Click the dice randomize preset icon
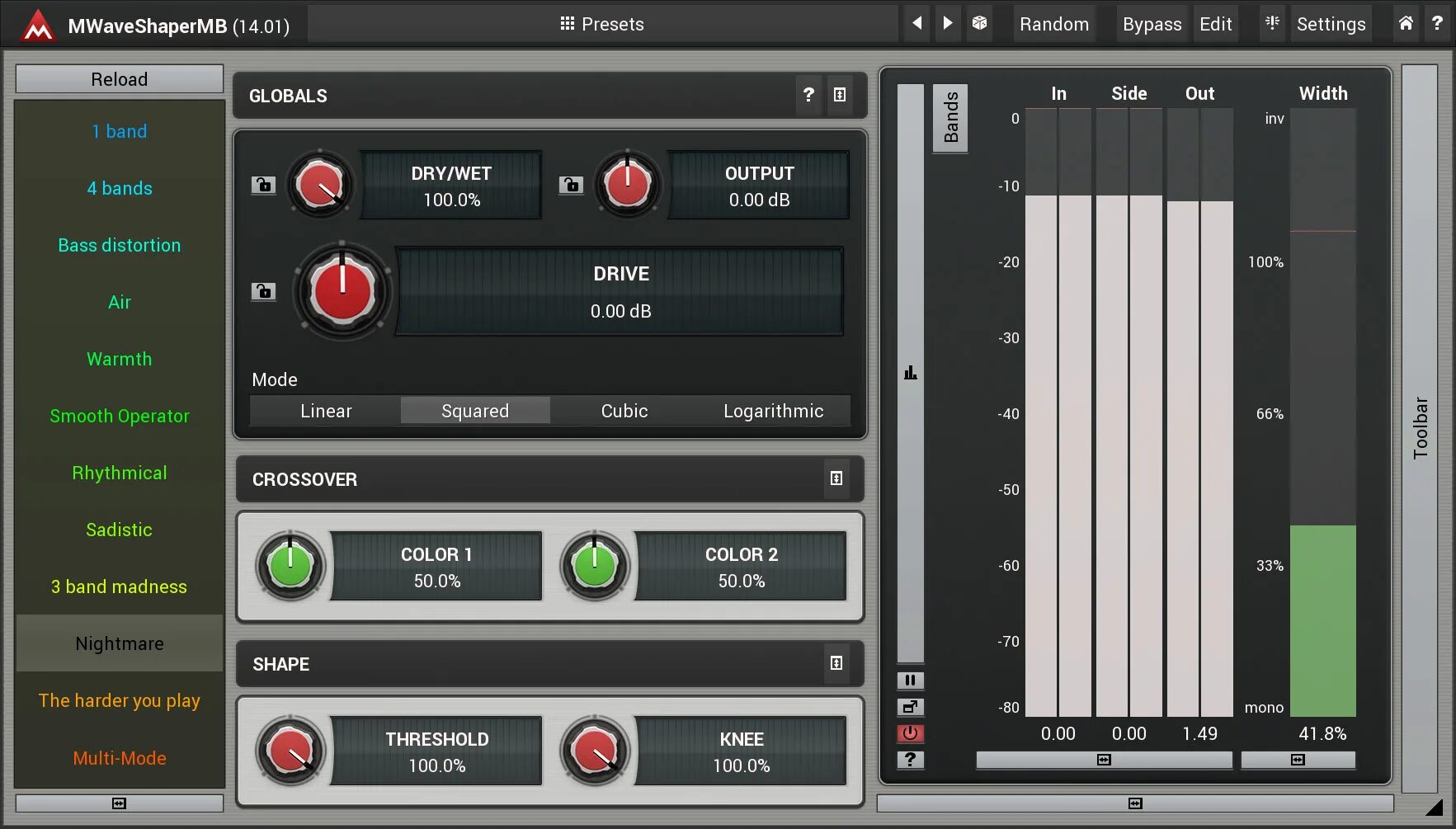The image size is (1456, 829). click(x=979, y=23)
